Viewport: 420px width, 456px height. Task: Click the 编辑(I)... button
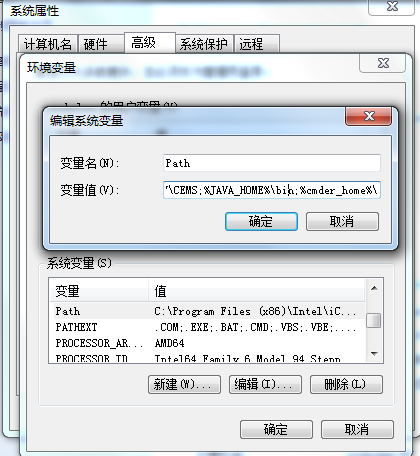pos(265,384)
